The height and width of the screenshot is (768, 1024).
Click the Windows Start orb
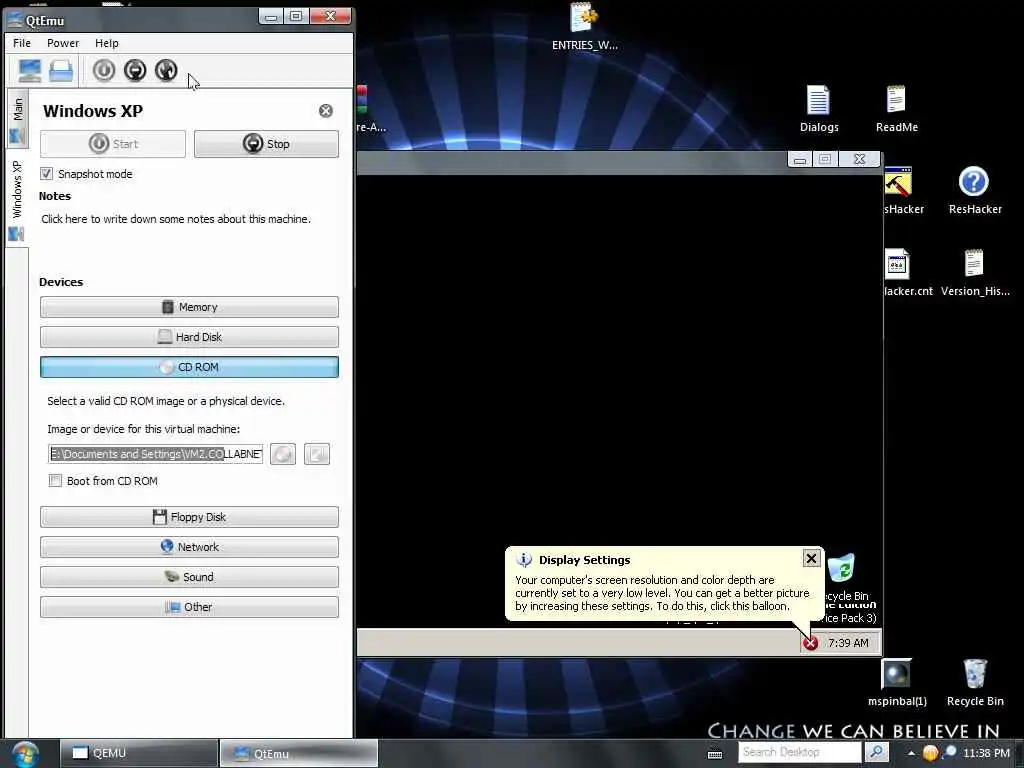(x=24, y=754)
